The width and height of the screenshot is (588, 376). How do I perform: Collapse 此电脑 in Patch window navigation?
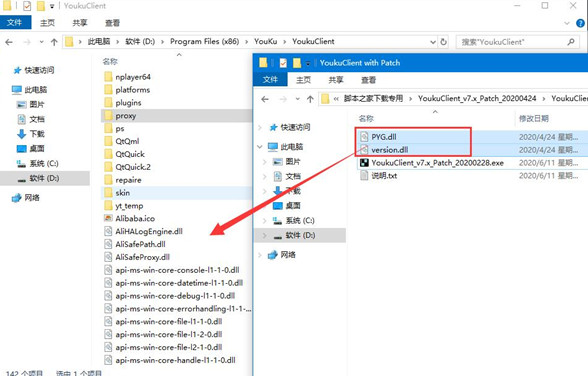(x=260, y=147)
